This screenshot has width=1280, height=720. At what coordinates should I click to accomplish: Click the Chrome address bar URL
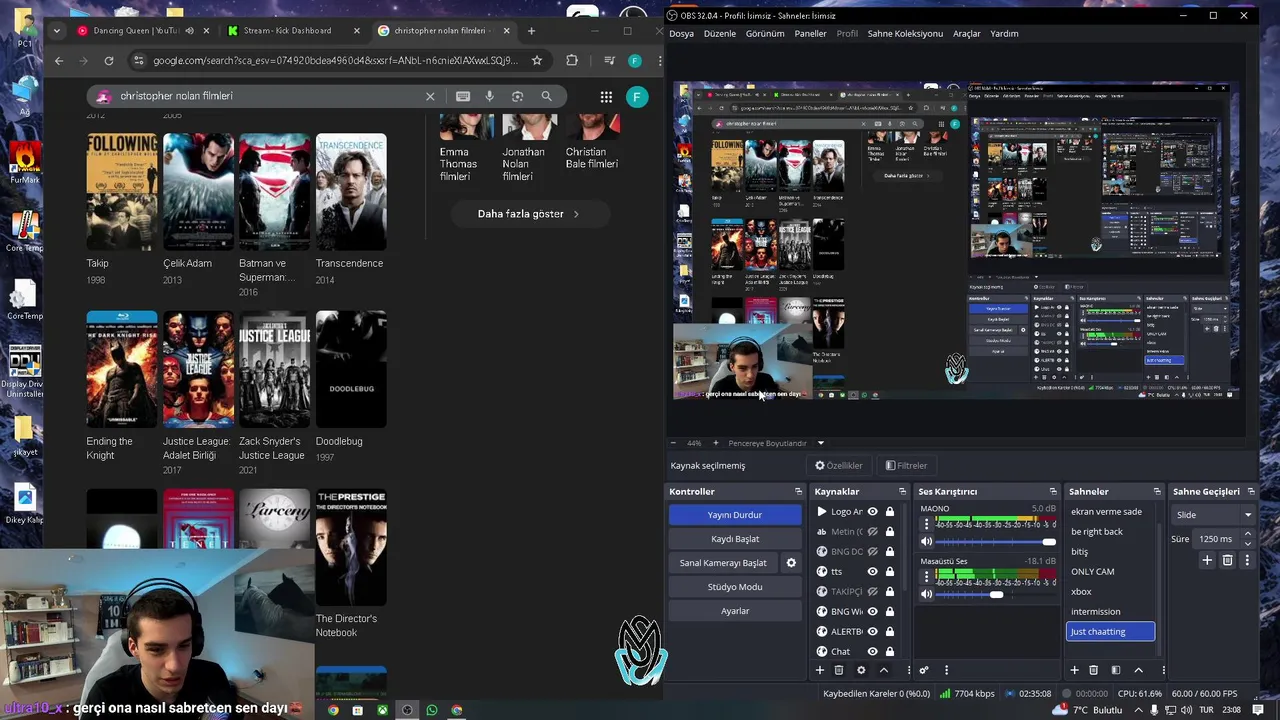[x=335, y=60]
